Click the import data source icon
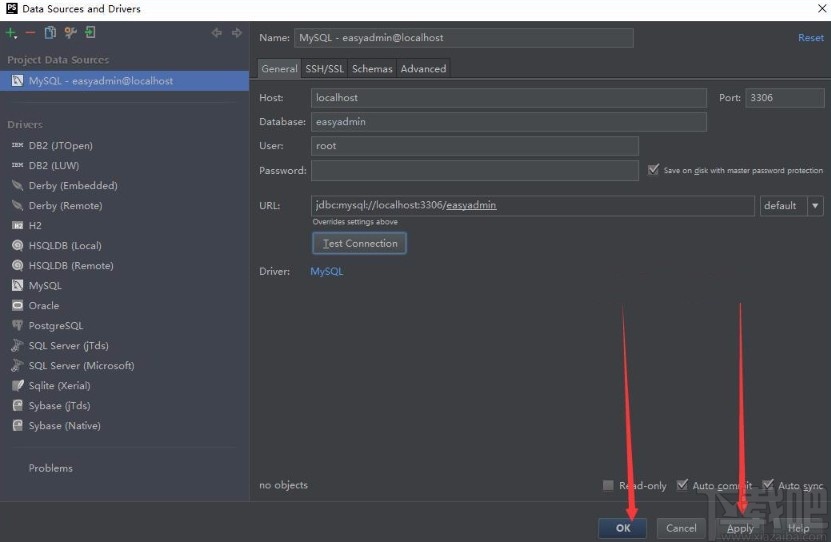Viewport: 831px width, 542px height. tap(90, 33)
